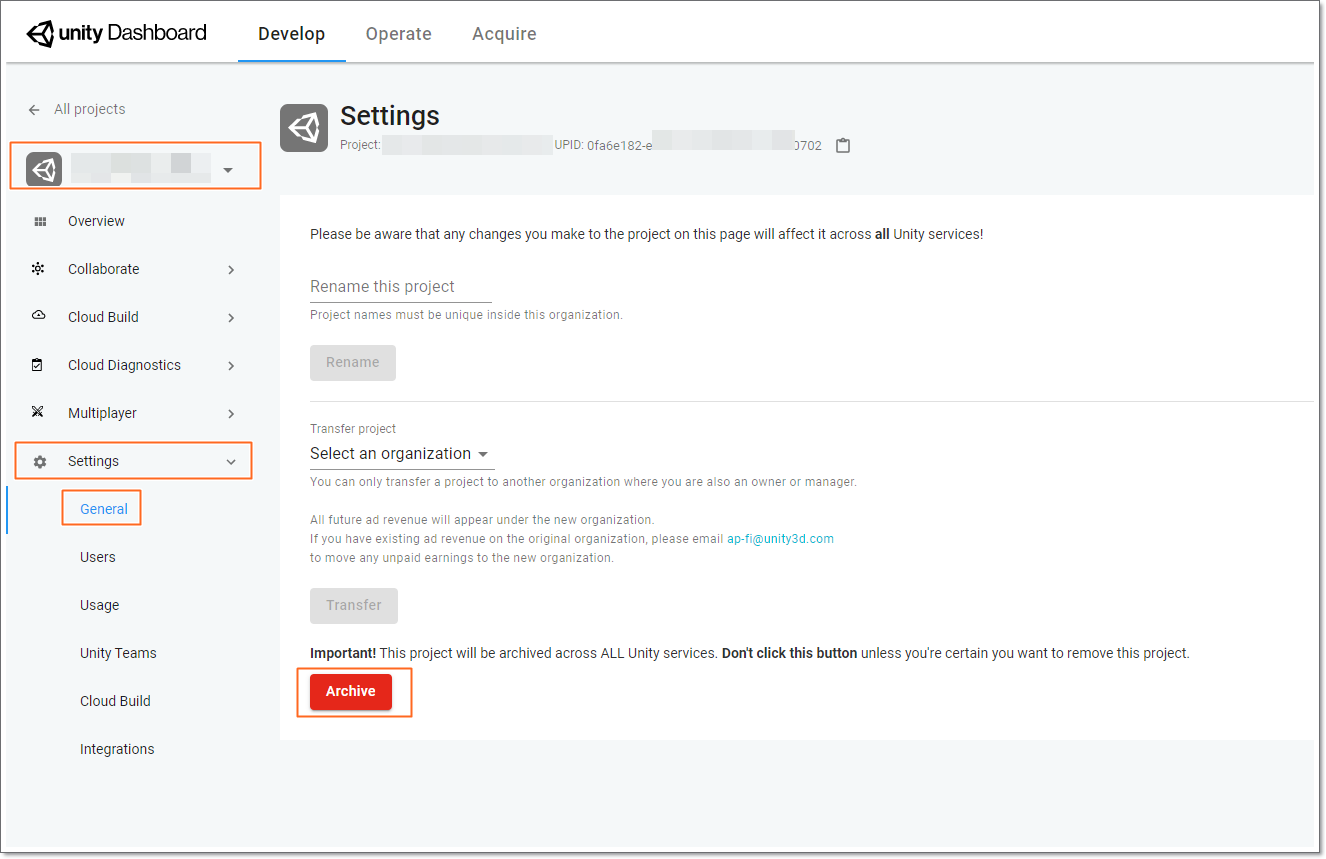This screenshot has height=859, width=1326.
Task: Click the Cloud Diagnostics clipboard icon
Action: (x=38, y=365)
